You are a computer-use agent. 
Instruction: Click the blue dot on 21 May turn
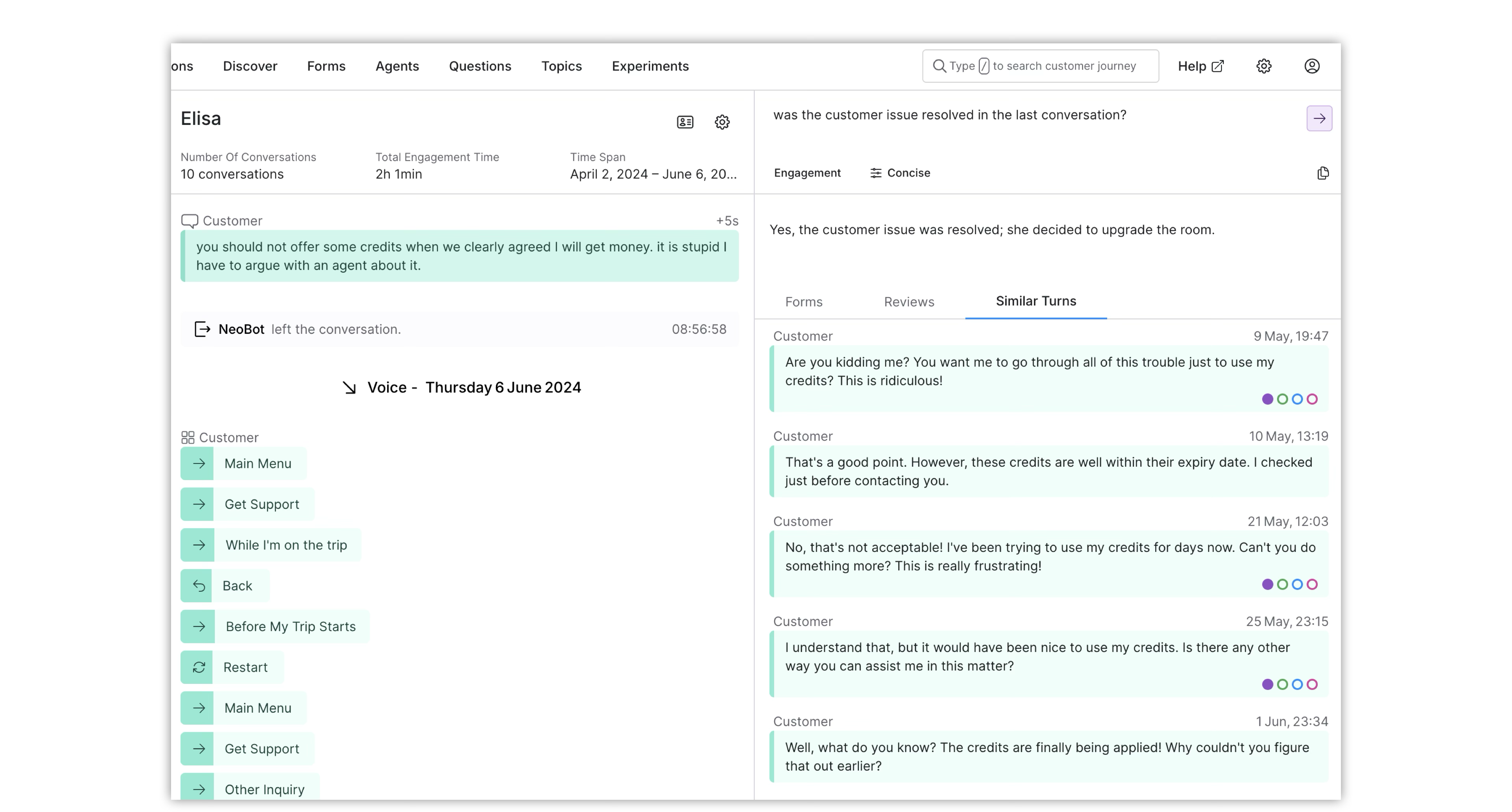coord(1297,584)
